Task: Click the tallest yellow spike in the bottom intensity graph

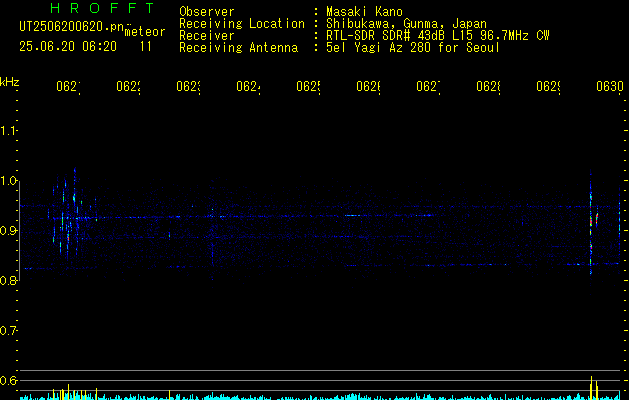Action: tap(591, 388)
